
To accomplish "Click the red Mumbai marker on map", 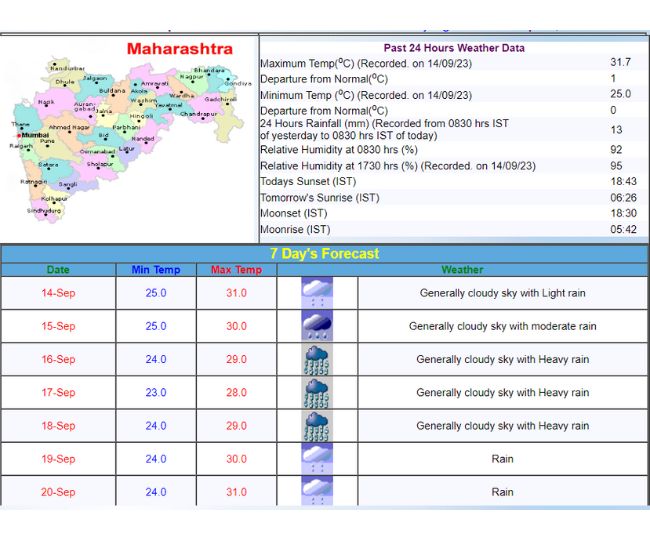I will tap(18, 135).
